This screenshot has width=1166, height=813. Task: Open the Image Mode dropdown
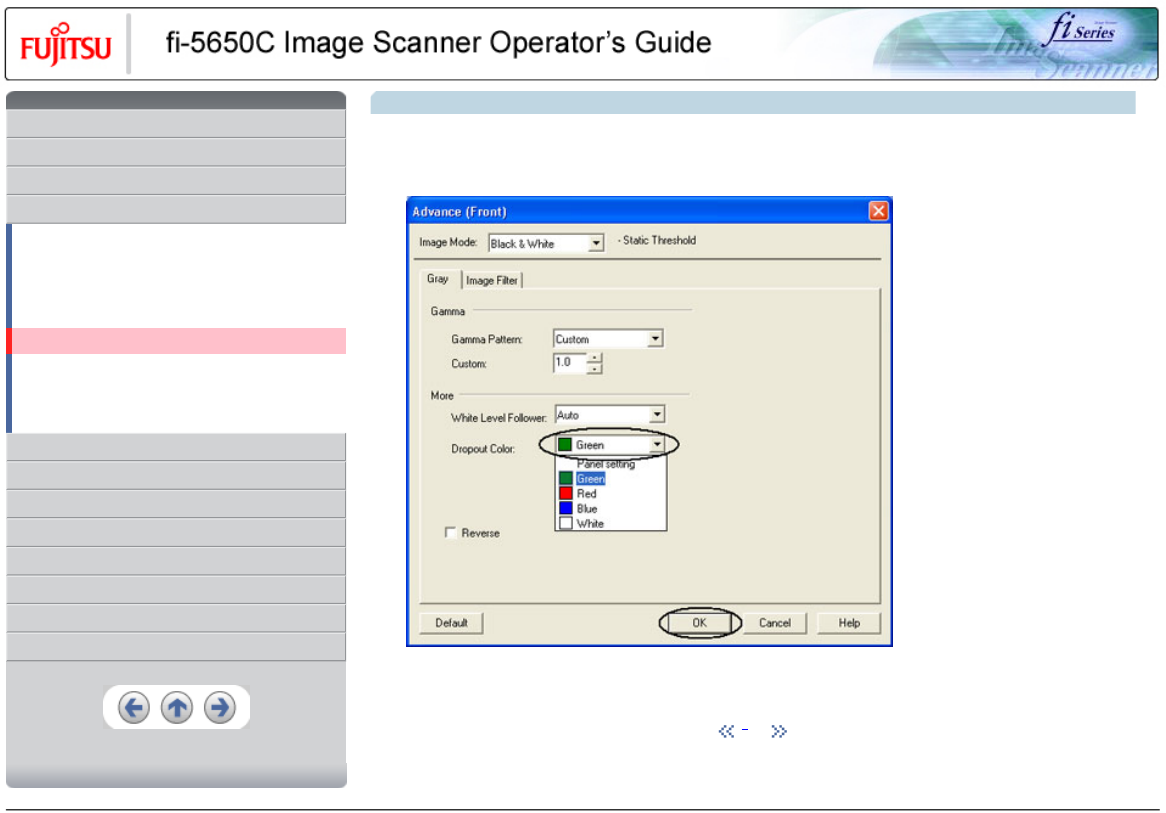(x=596, y=243)
